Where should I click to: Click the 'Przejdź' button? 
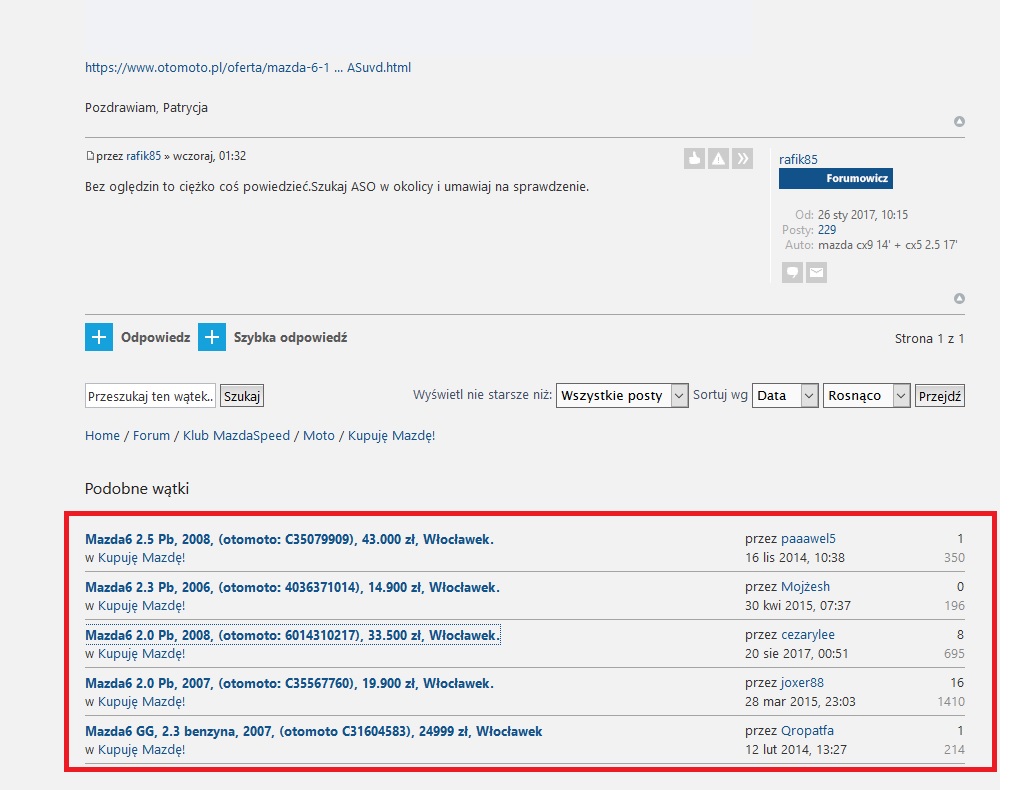(940, 396)
